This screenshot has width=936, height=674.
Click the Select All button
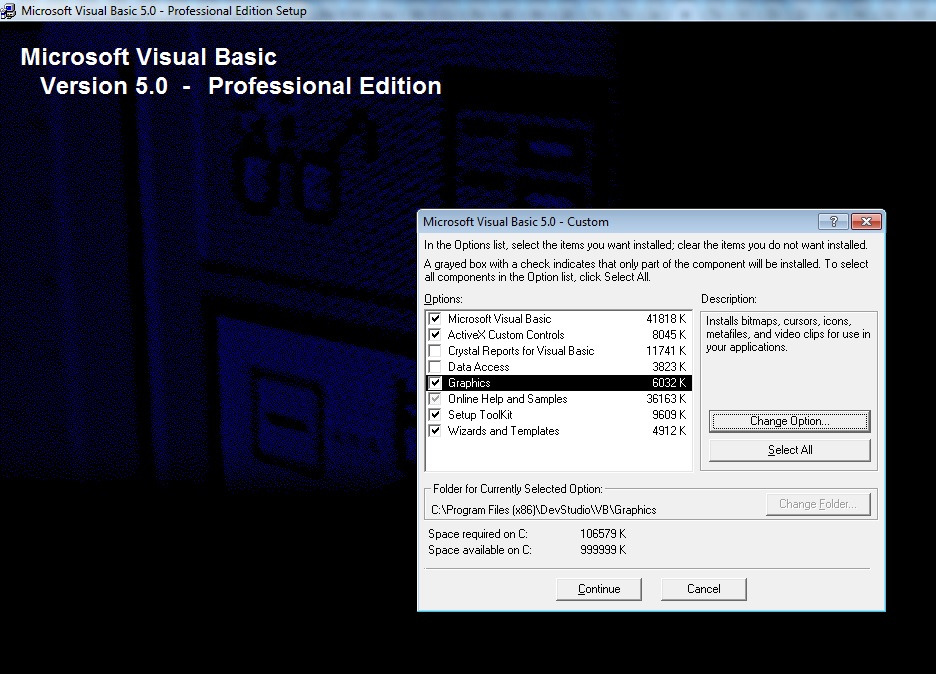[x=789, y=450]
